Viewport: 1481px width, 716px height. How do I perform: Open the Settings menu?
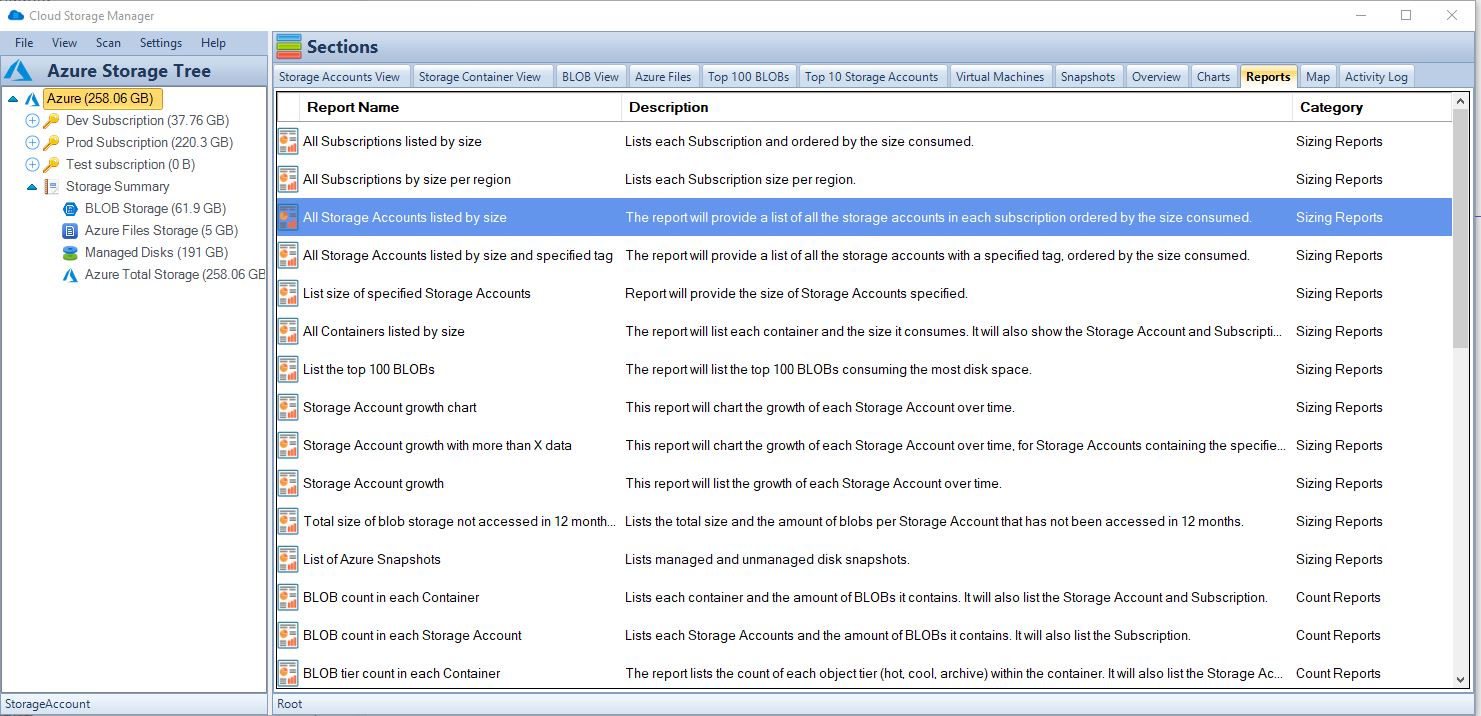(161, 43)
